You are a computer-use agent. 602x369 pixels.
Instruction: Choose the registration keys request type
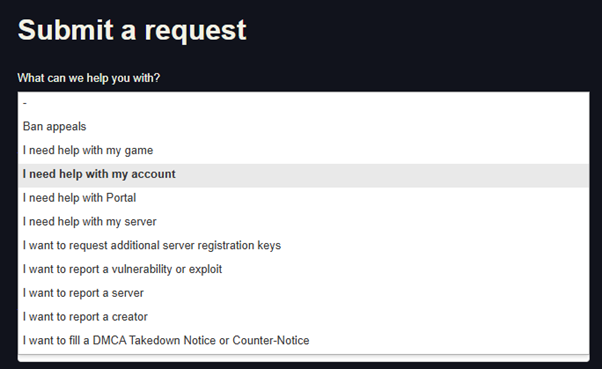click(303, 245)
